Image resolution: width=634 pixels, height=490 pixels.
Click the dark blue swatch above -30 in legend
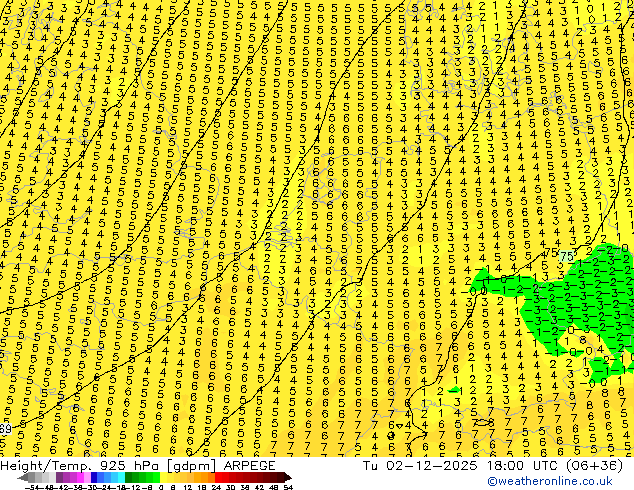(x=94, y=477)
